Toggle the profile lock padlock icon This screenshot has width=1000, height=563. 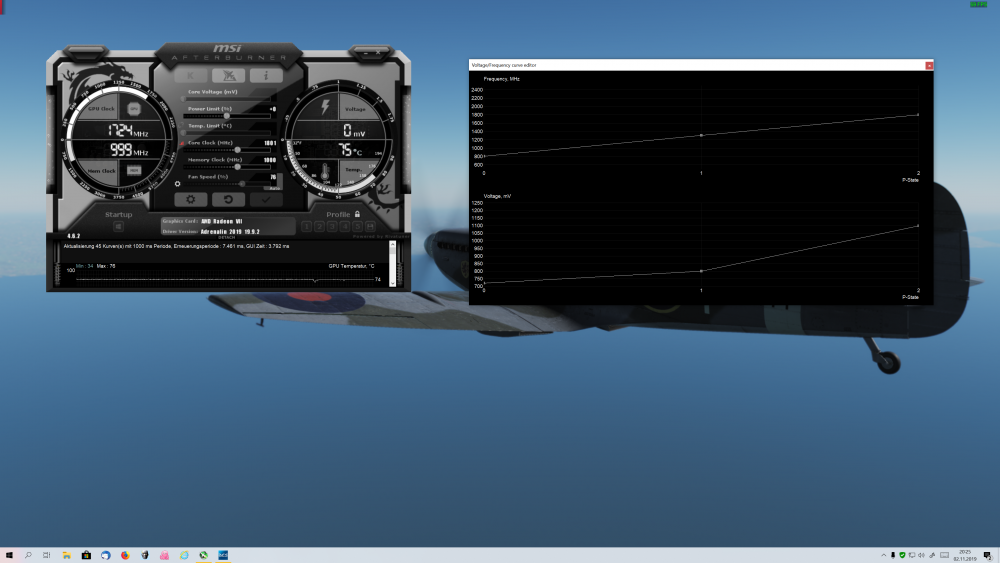356,214
